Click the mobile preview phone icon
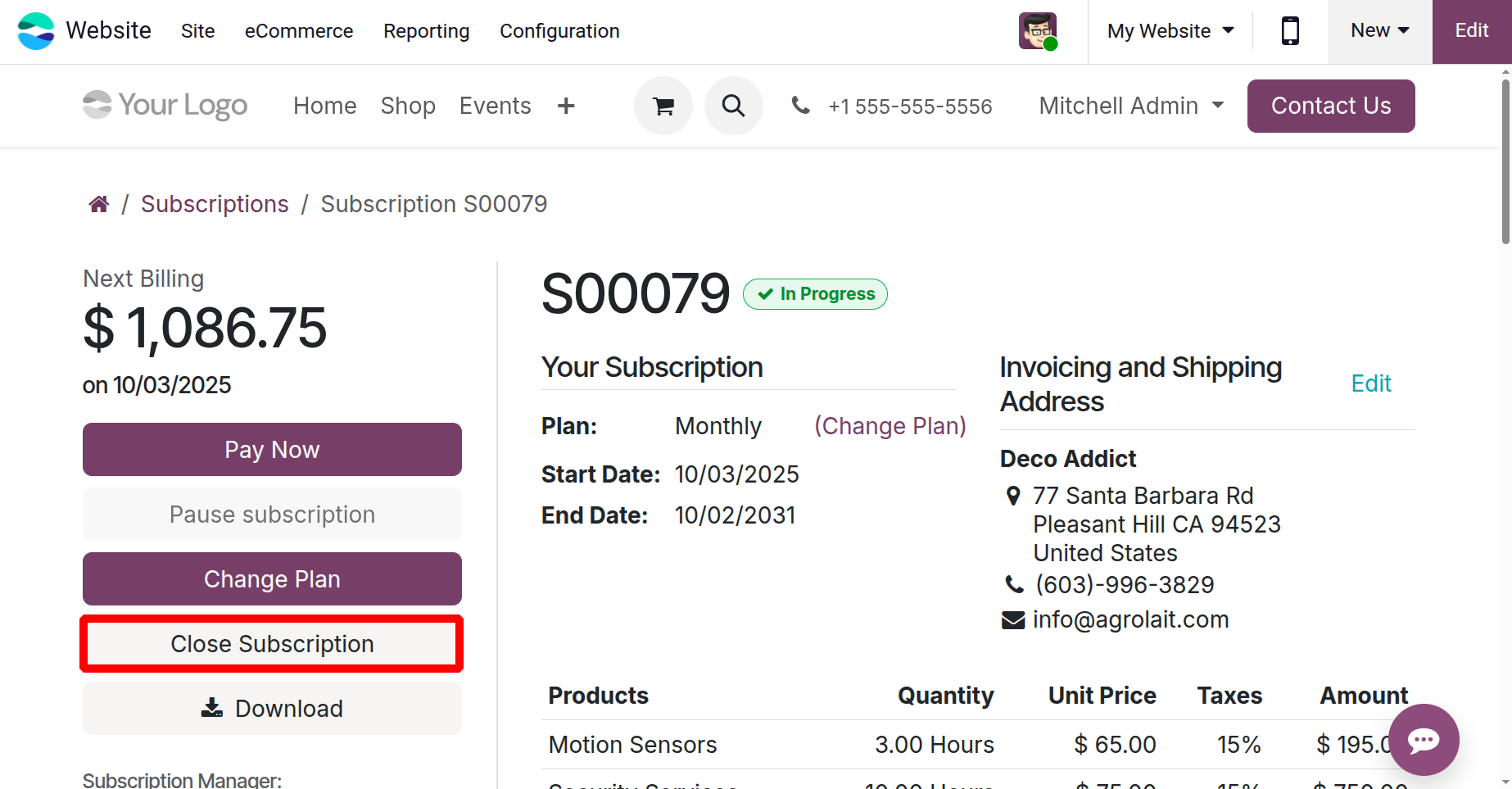The image size is (1512, 789). point(1290,31)
